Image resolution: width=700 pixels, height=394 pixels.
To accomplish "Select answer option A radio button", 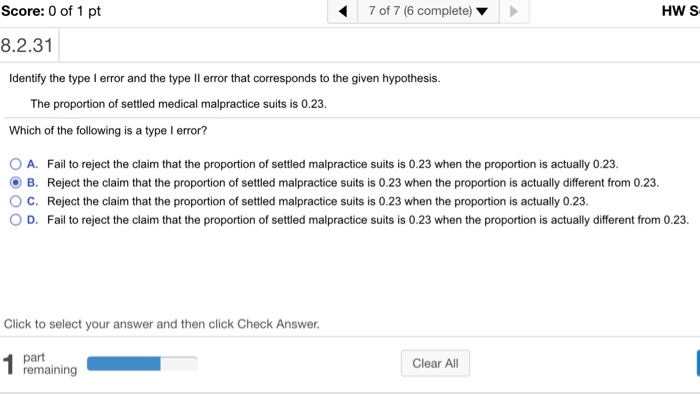I will 16,164.
